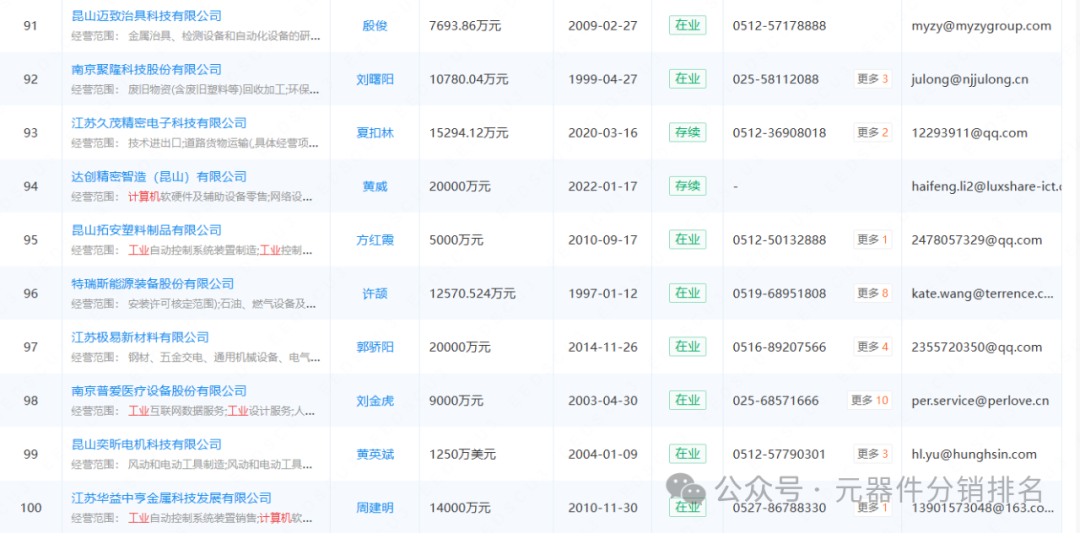Open legal representative 郭骄阳
This screenshot has width=1080, height=533.
(x=375, y=348)
